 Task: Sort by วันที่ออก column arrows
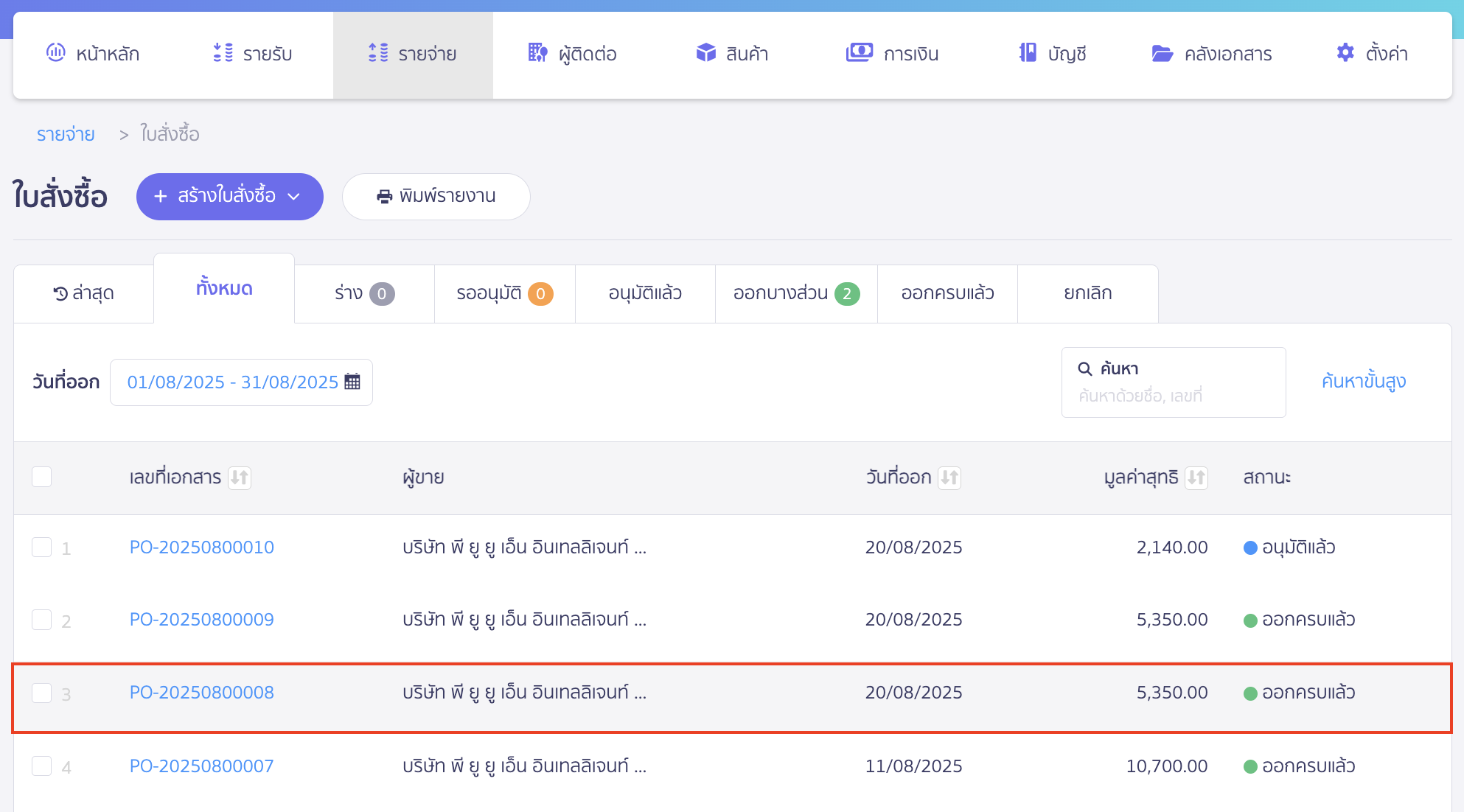(x=949, y=477)
